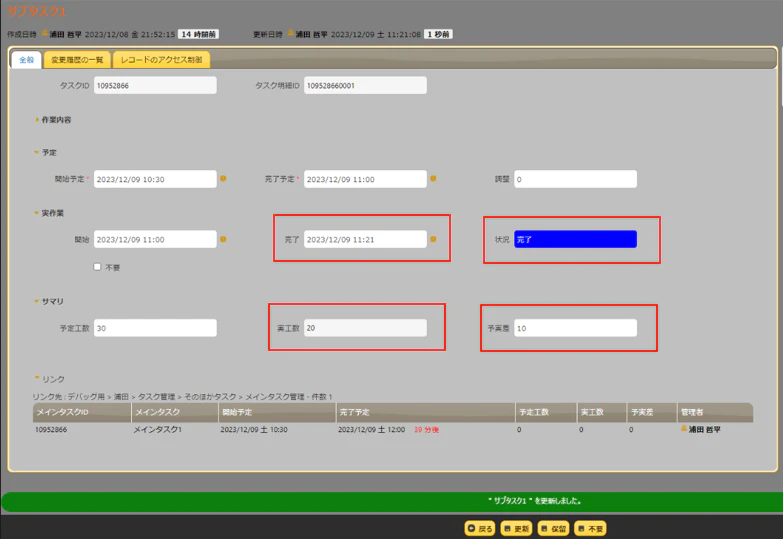Click the 予実差 column header in link table
The image size is (783, 539).
click(x=652, y=412)
